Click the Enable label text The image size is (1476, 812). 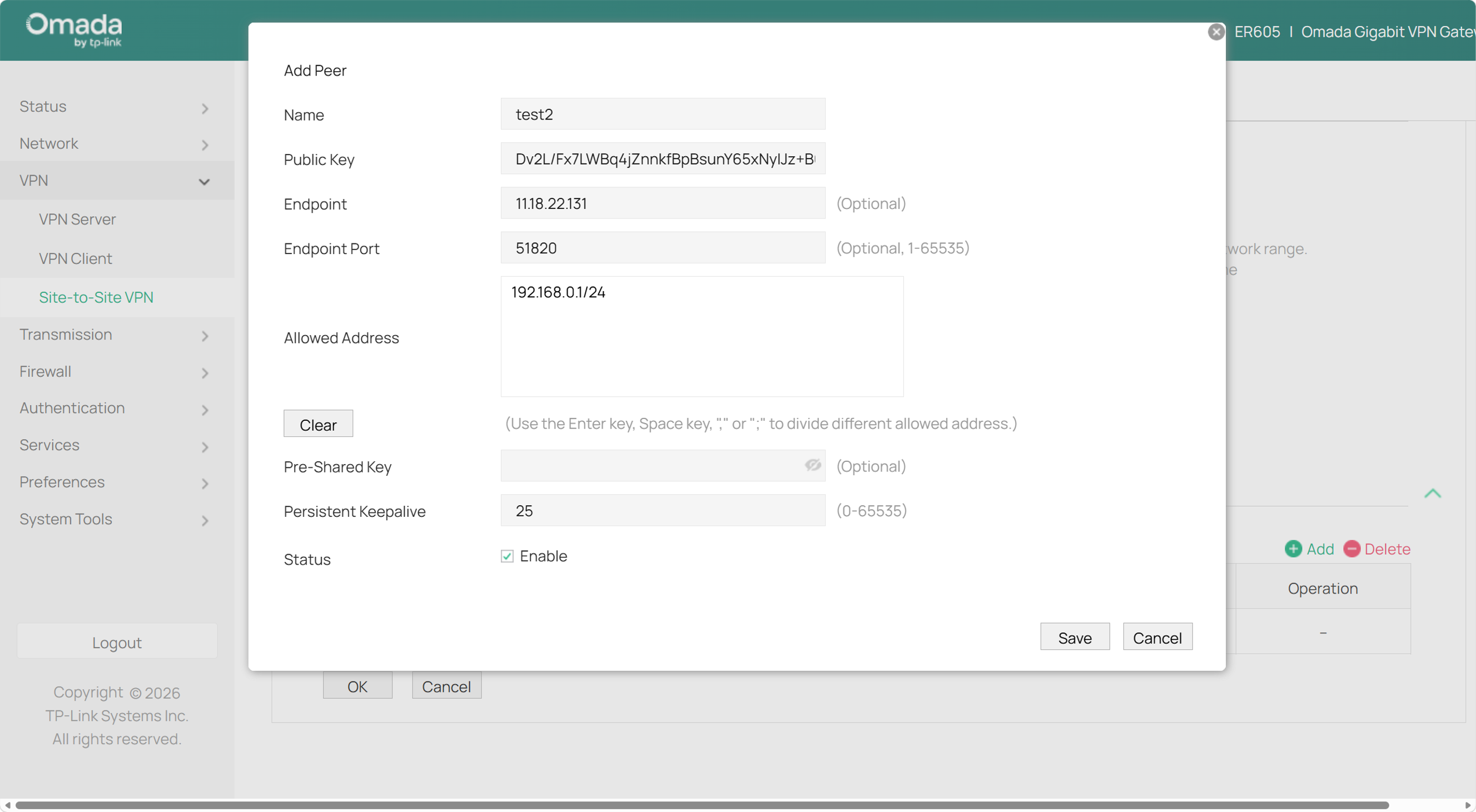[543, 556]
